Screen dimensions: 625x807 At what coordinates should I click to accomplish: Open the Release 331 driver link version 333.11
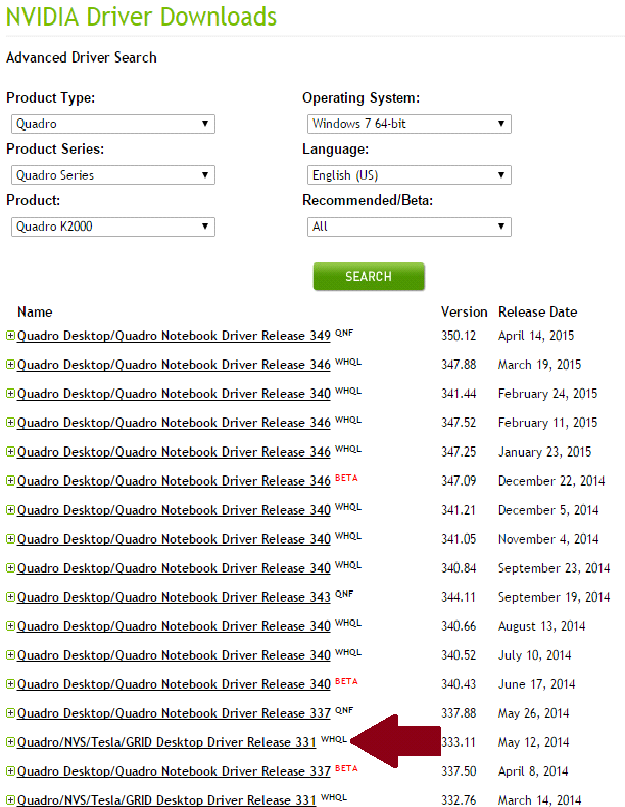click(x=167, y=743)
